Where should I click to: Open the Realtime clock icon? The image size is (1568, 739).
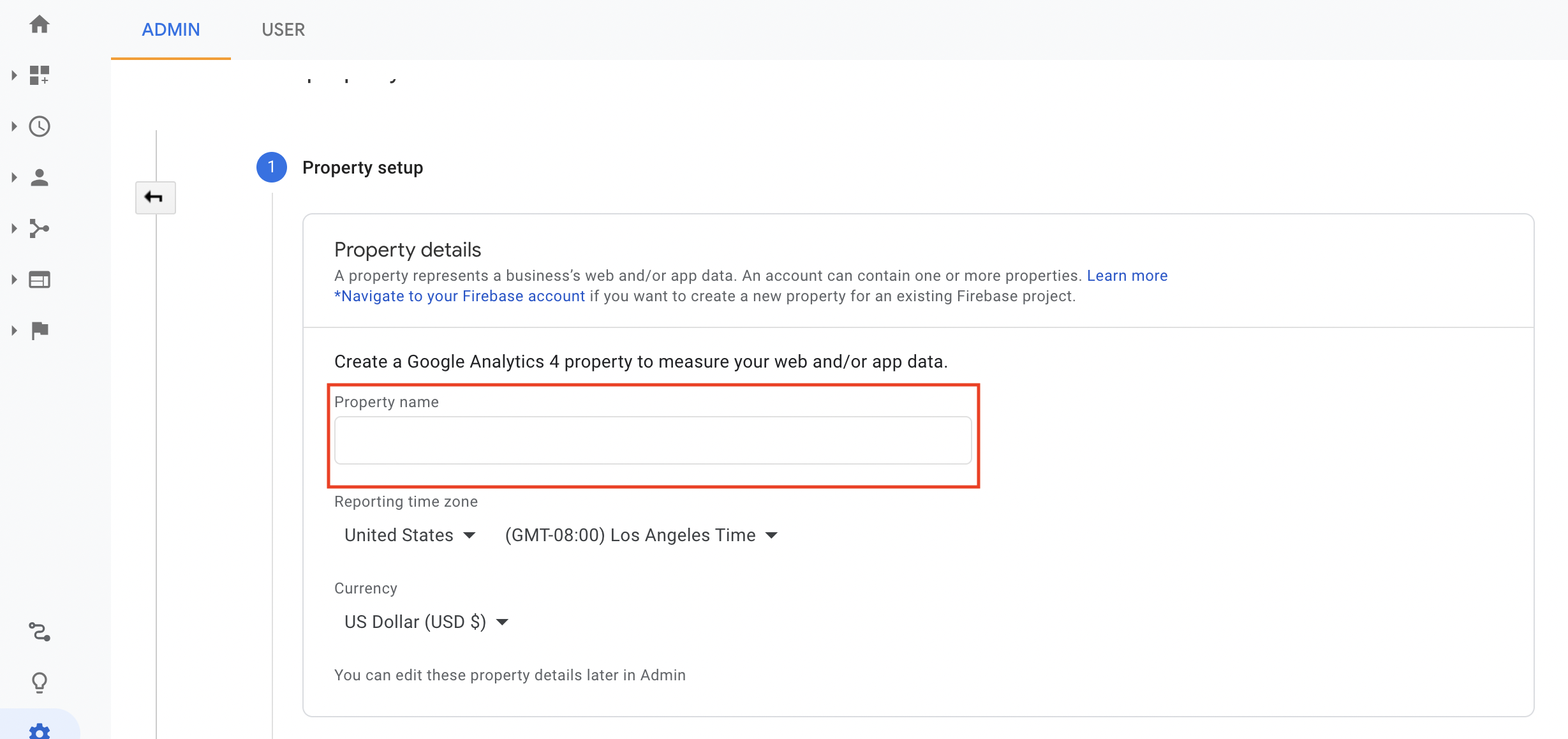(x=40, y=126)
